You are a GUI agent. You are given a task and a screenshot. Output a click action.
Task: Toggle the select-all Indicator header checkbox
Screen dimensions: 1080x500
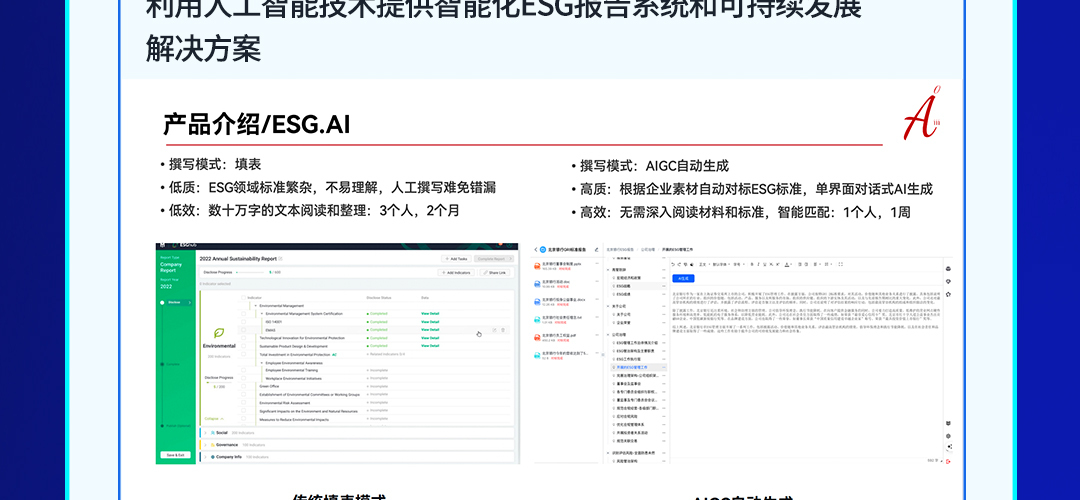click(x=243, y=297)
